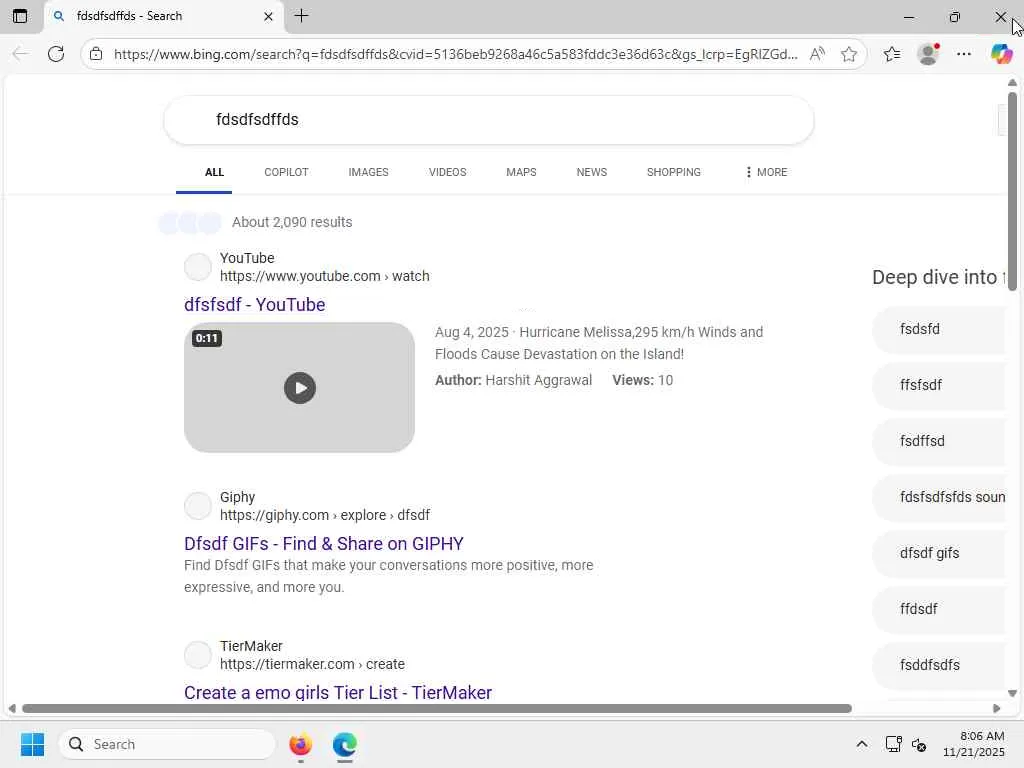Open Edge Settings and more menu
Viewport: 1024px width, 768px height.
[x=964, y=54]
